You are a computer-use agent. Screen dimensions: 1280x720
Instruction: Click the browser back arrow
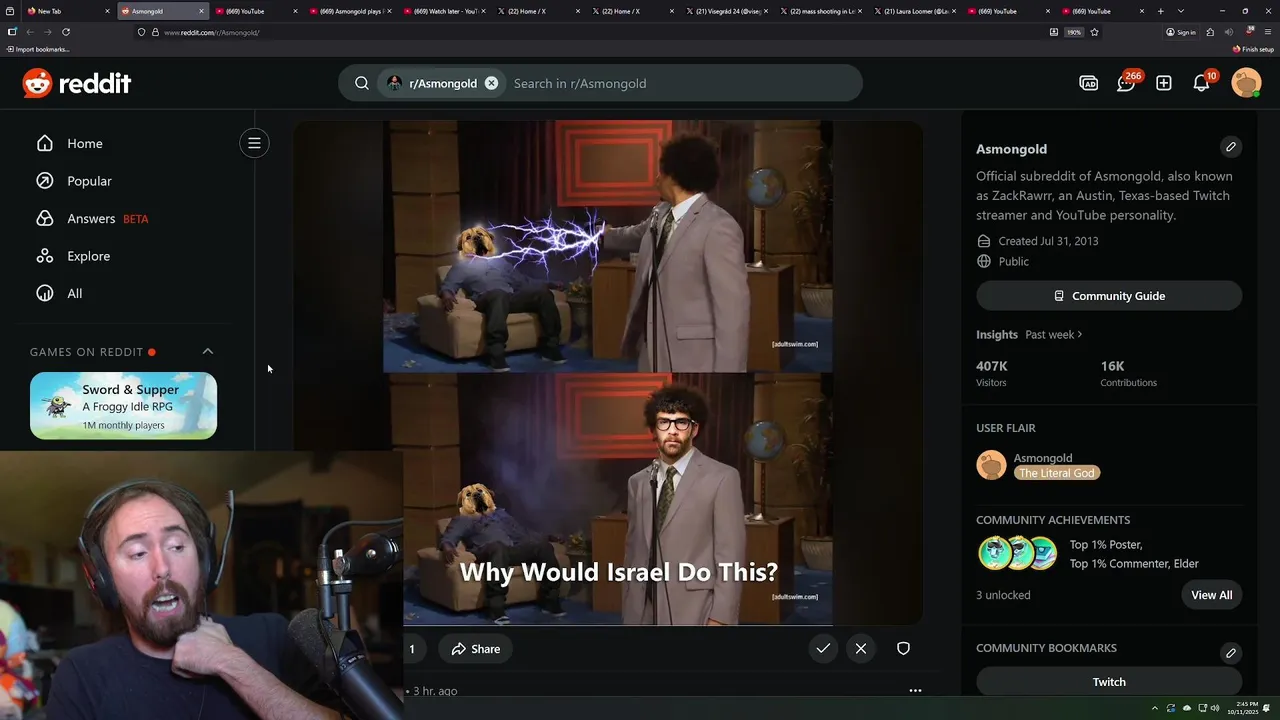tap(29, 32)
